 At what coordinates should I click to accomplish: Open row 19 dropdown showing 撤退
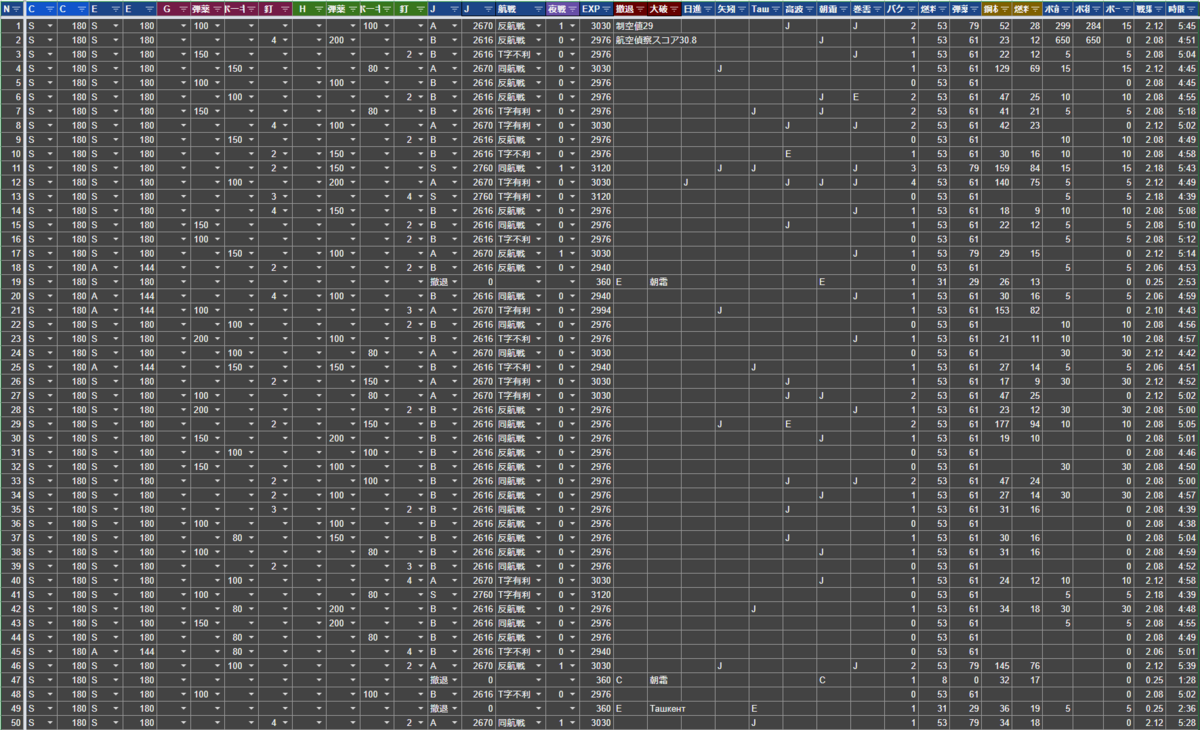(x=455, y=282)
